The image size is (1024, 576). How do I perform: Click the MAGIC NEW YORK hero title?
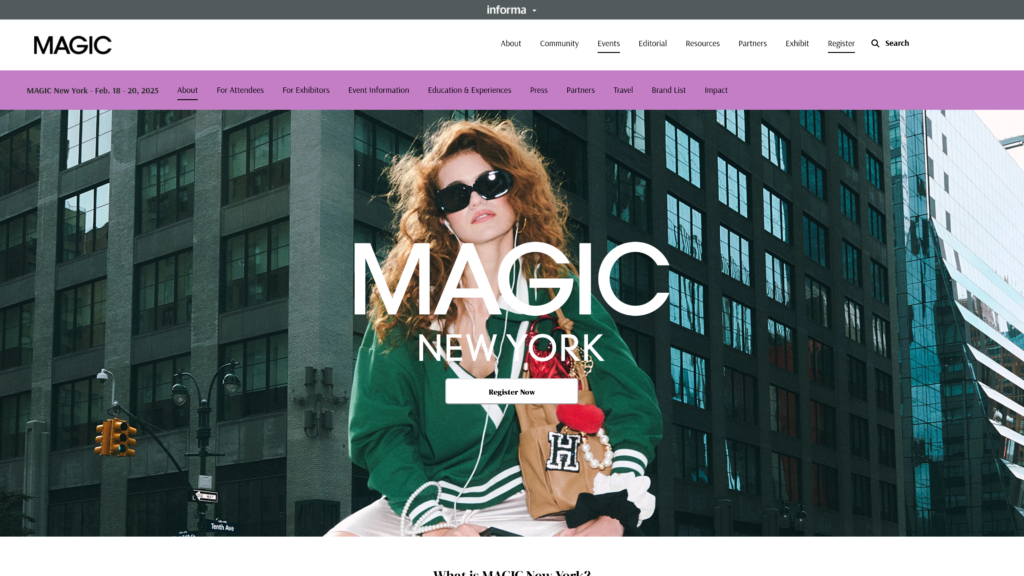pyautogui.click(x=511, y=302)
